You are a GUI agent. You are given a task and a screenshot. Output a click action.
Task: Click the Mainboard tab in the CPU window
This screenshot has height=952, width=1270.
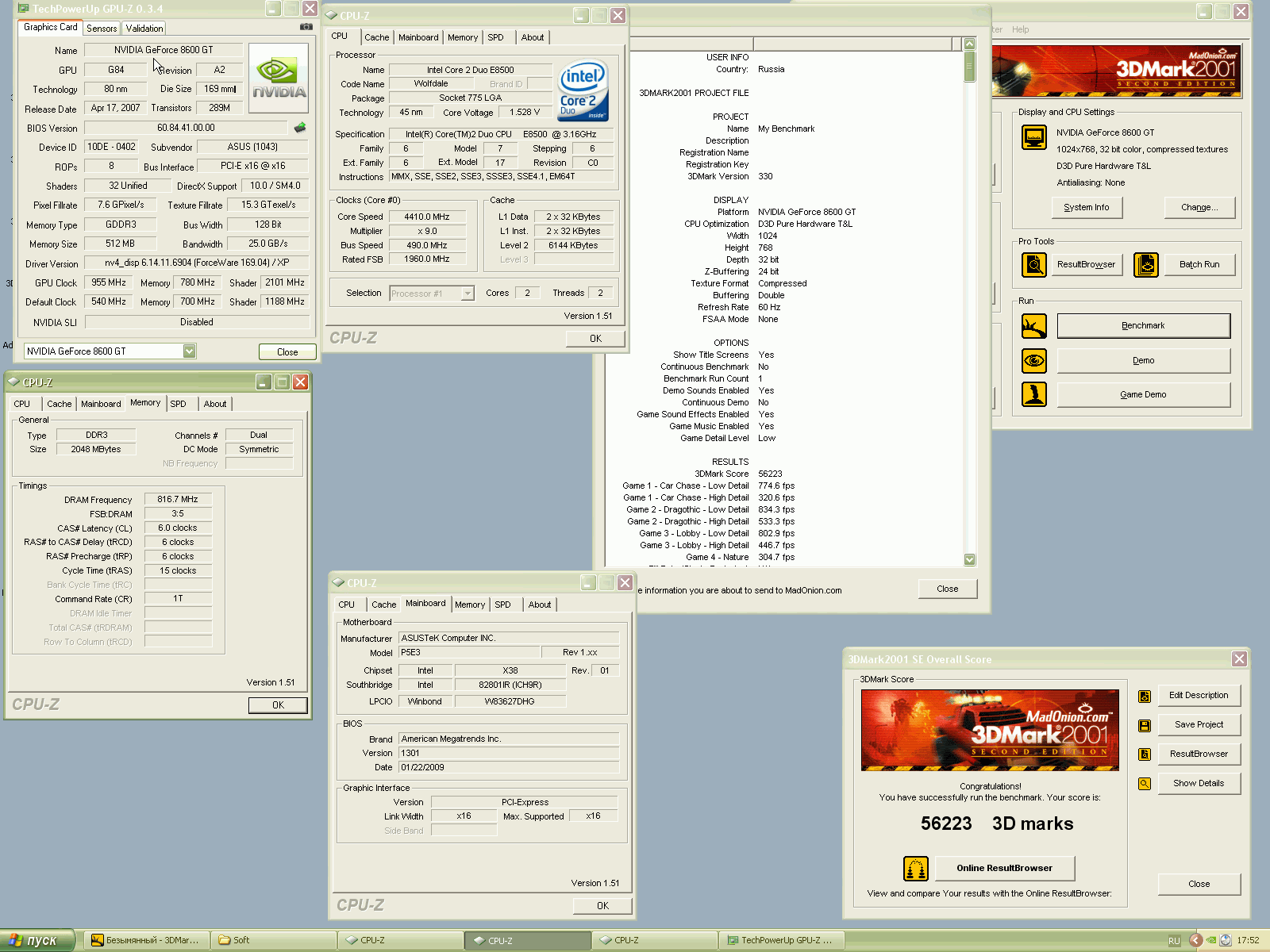[418, 37]
